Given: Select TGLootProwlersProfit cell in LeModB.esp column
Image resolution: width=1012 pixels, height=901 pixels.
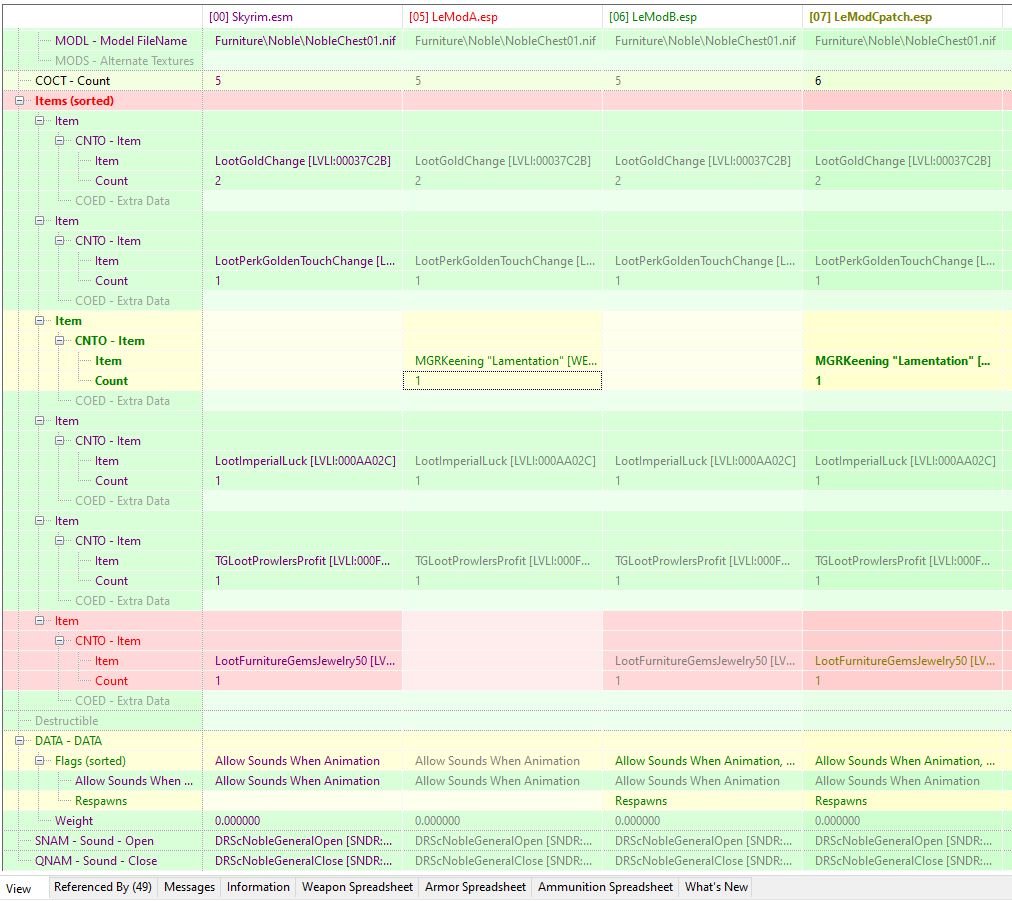Looking at the screenshot, I should pyautogui.click(x=702, y=561).
